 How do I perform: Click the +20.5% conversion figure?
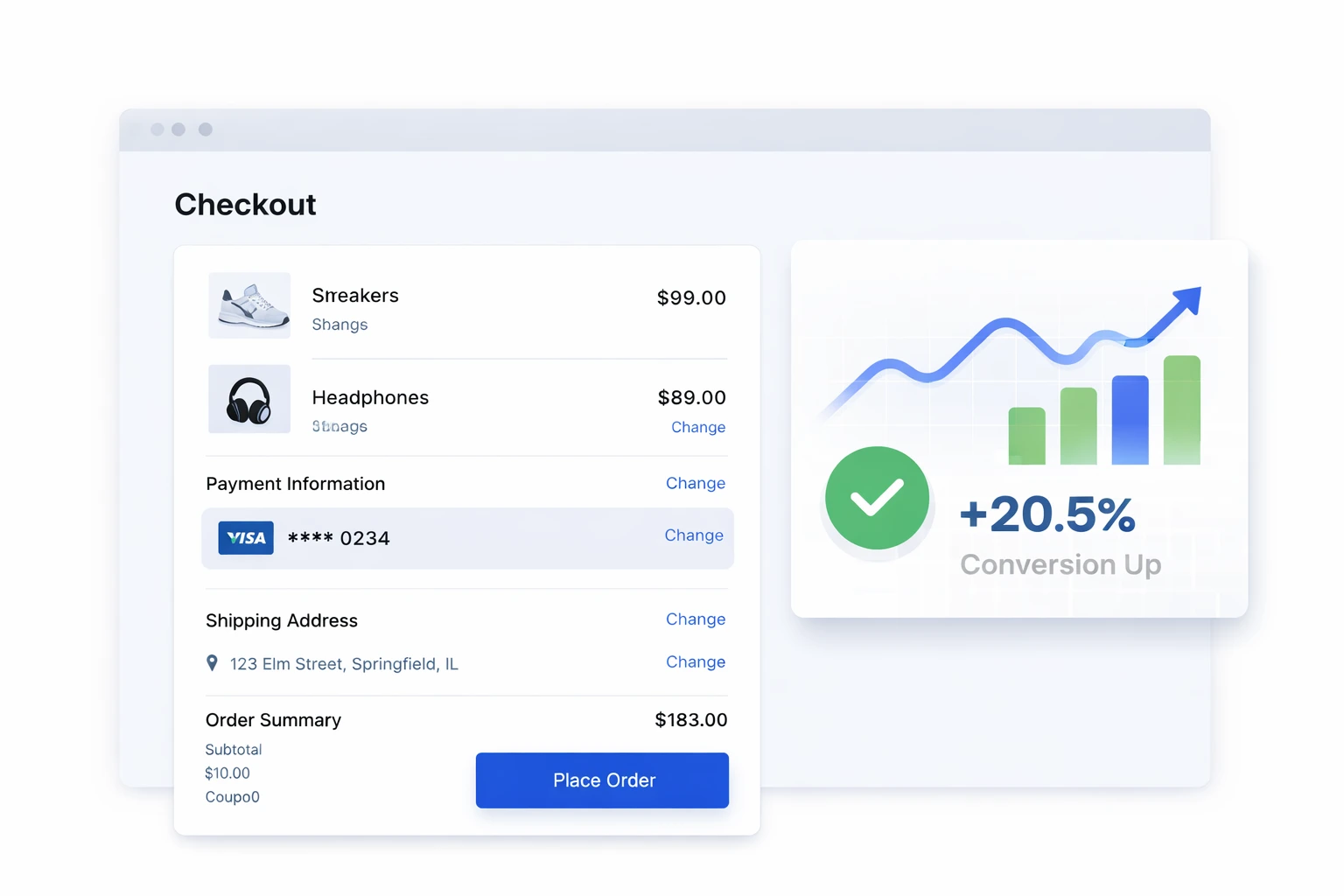click(x=1047, y=514)
